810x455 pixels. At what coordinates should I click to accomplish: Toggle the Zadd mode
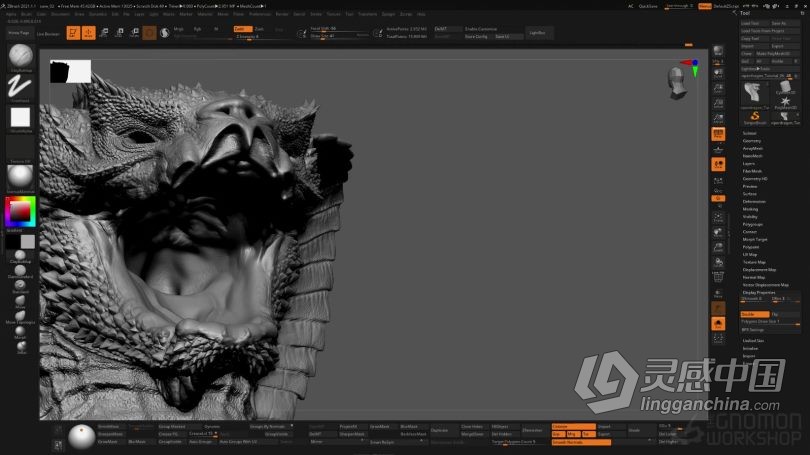(242, 29)
